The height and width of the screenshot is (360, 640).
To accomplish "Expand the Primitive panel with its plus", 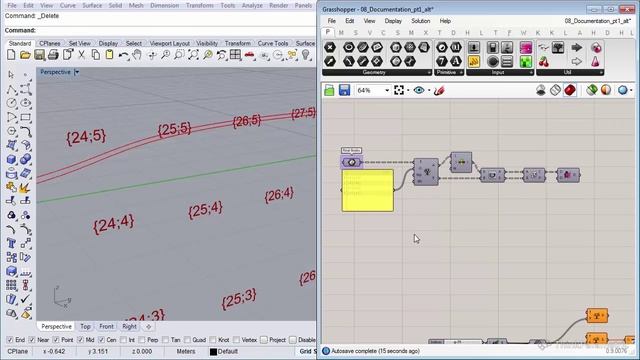I will [x=462, y=72].
